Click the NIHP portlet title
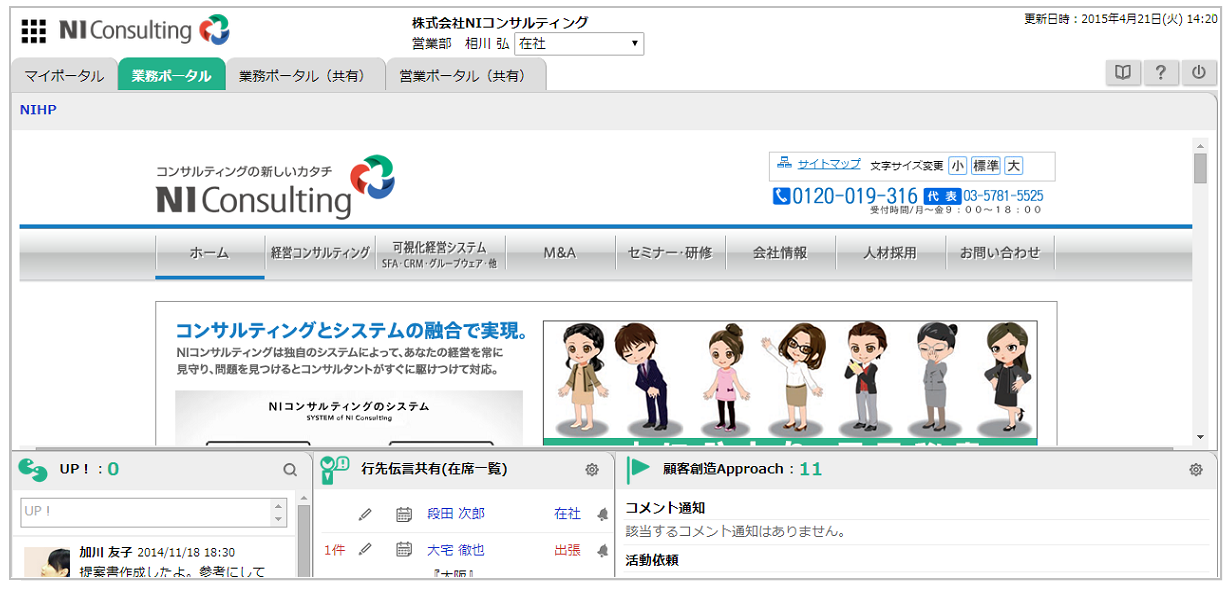1231x589 pixels. [38, 110]
